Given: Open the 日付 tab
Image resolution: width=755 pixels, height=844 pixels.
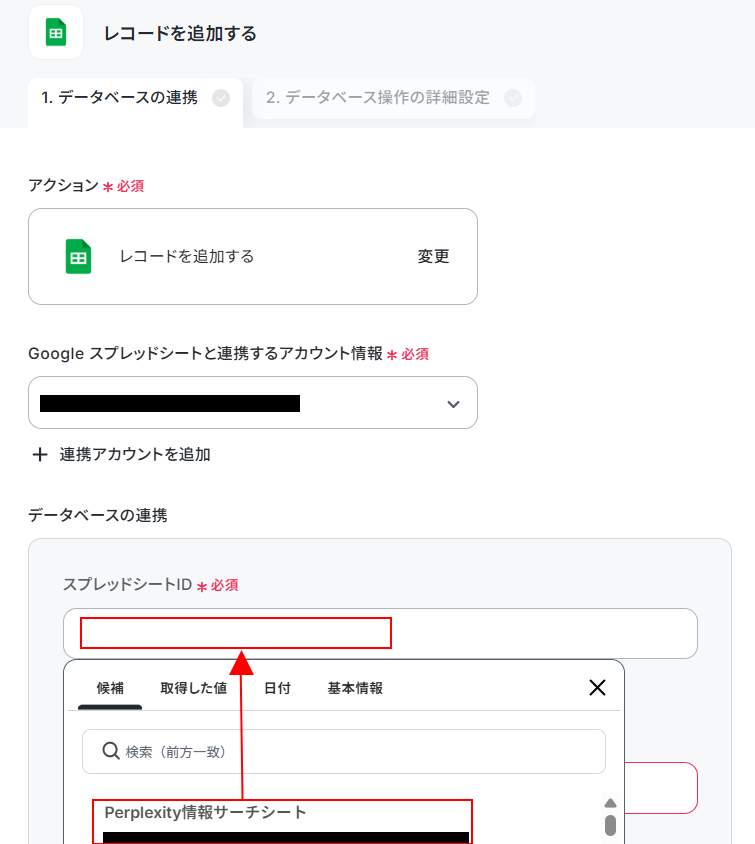Looking at the screenshot, I should (277, 688).
